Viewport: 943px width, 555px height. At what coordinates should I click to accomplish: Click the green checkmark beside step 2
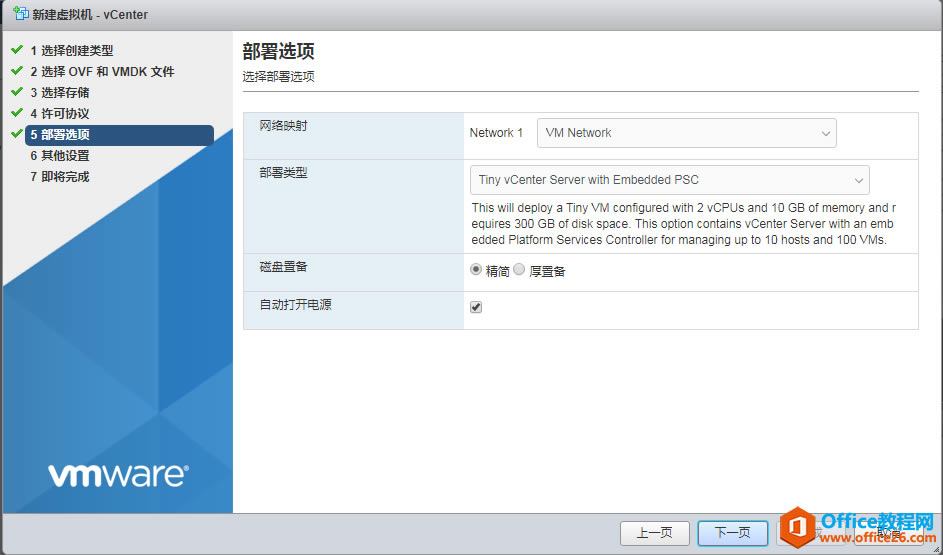point(17,71)
